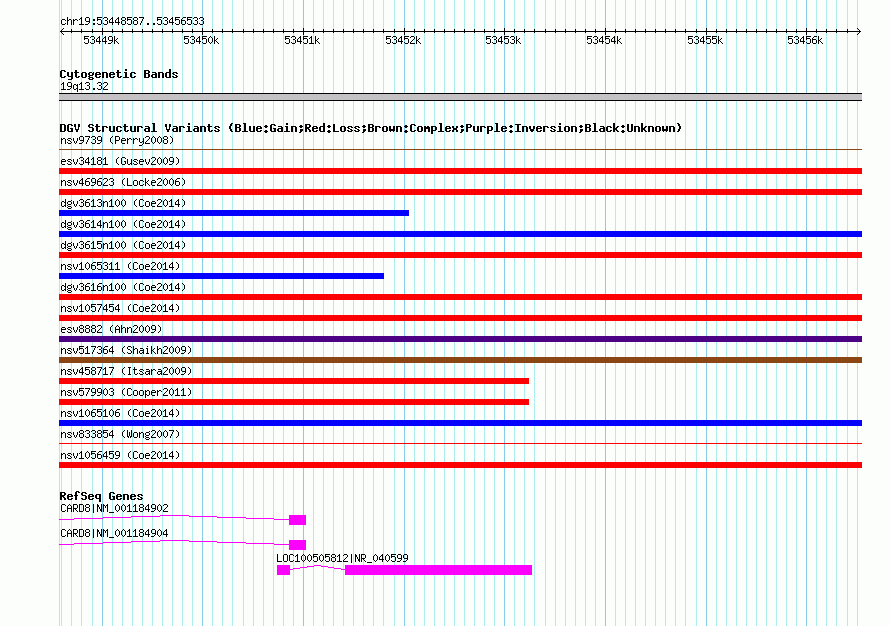Select the 19q13.32 band label
This screenshot has height=626, width=890.
pos(84,86)
